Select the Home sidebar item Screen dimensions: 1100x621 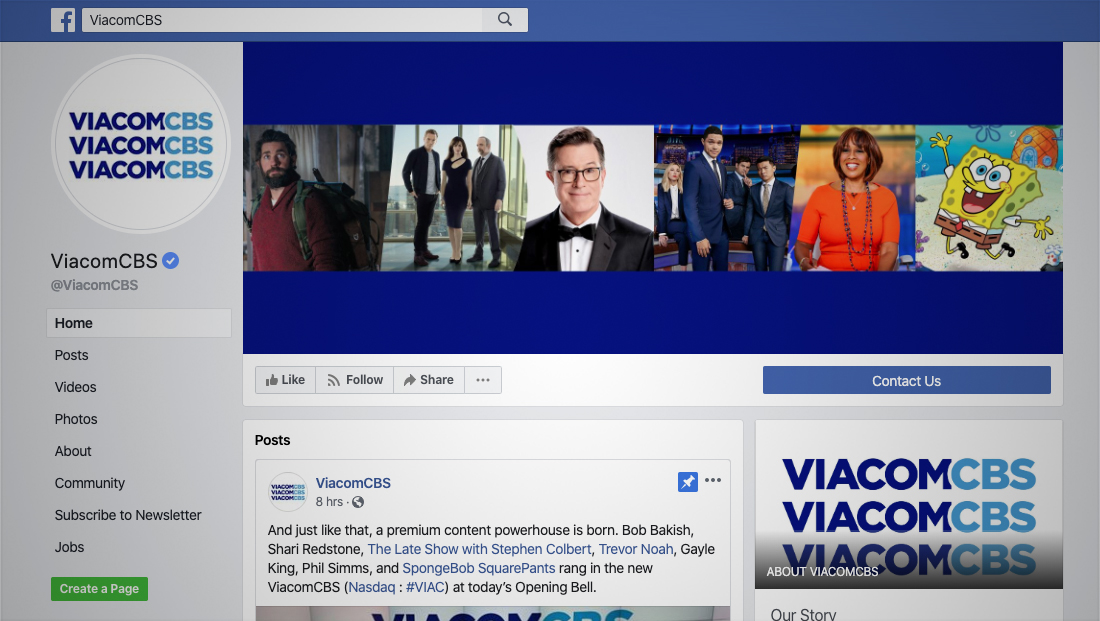tap(139, 323)
